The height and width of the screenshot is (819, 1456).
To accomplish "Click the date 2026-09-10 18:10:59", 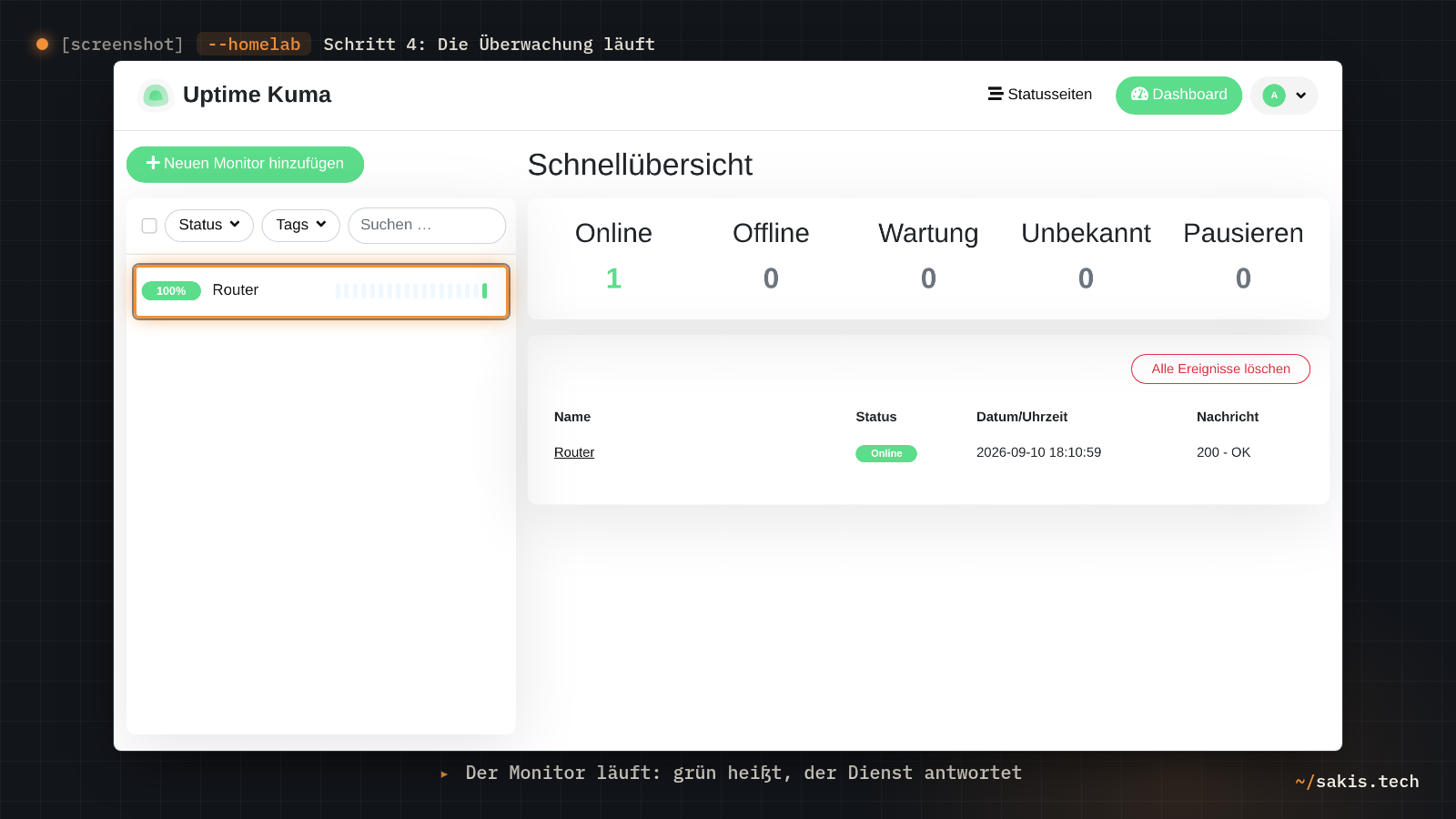I will point(1038,452).
